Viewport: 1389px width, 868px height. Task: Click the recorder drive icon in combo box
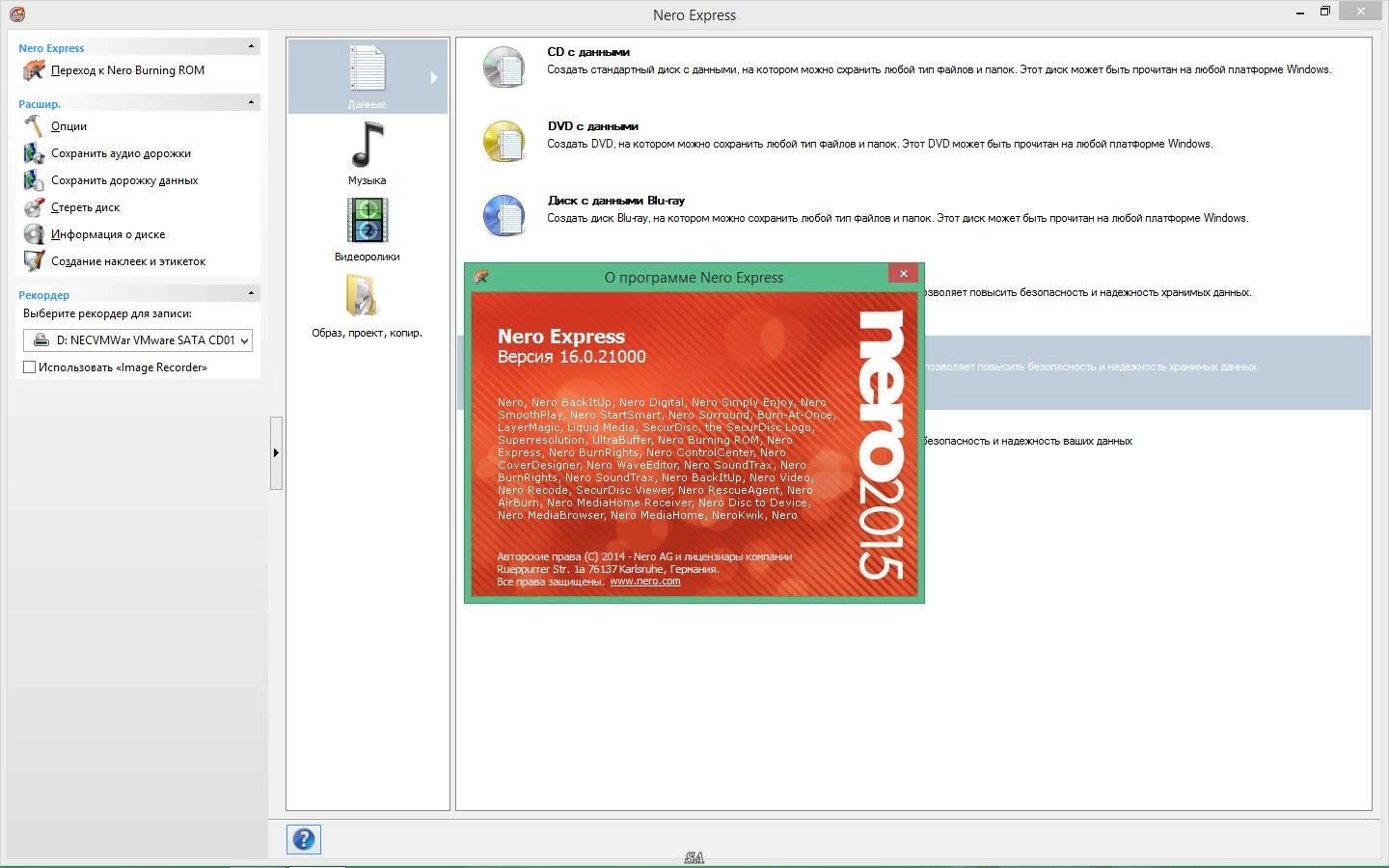(x=41, y=340)
